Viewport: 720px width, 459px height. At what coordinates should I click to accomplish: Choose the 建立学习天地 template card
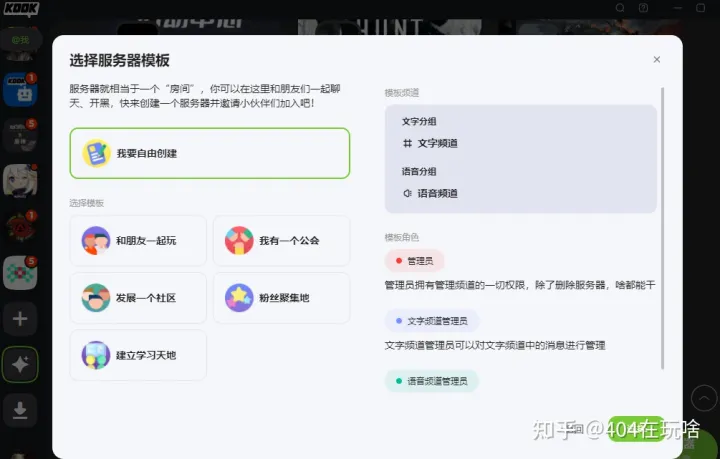pyautogui.click(x=138, y=355)
